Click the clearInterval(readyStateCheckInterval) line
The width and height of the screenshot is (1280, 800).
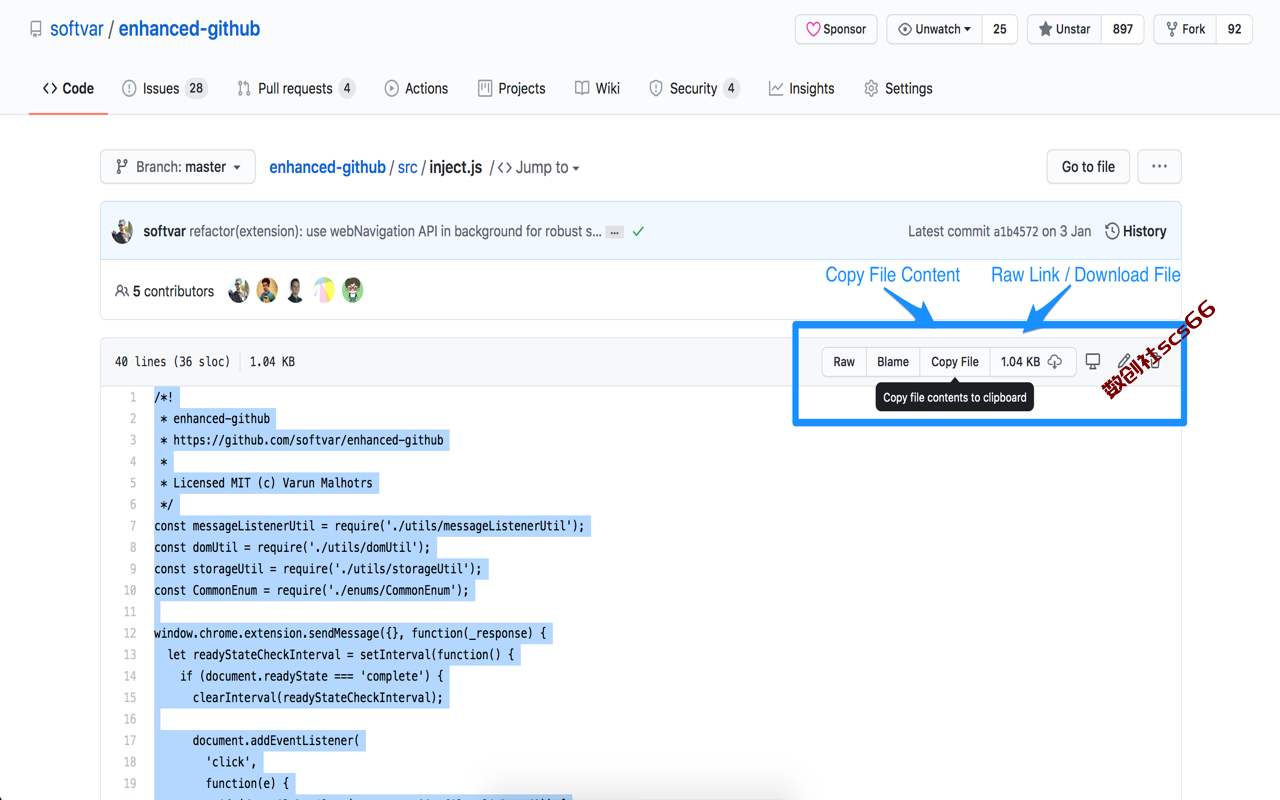[318, 698]
